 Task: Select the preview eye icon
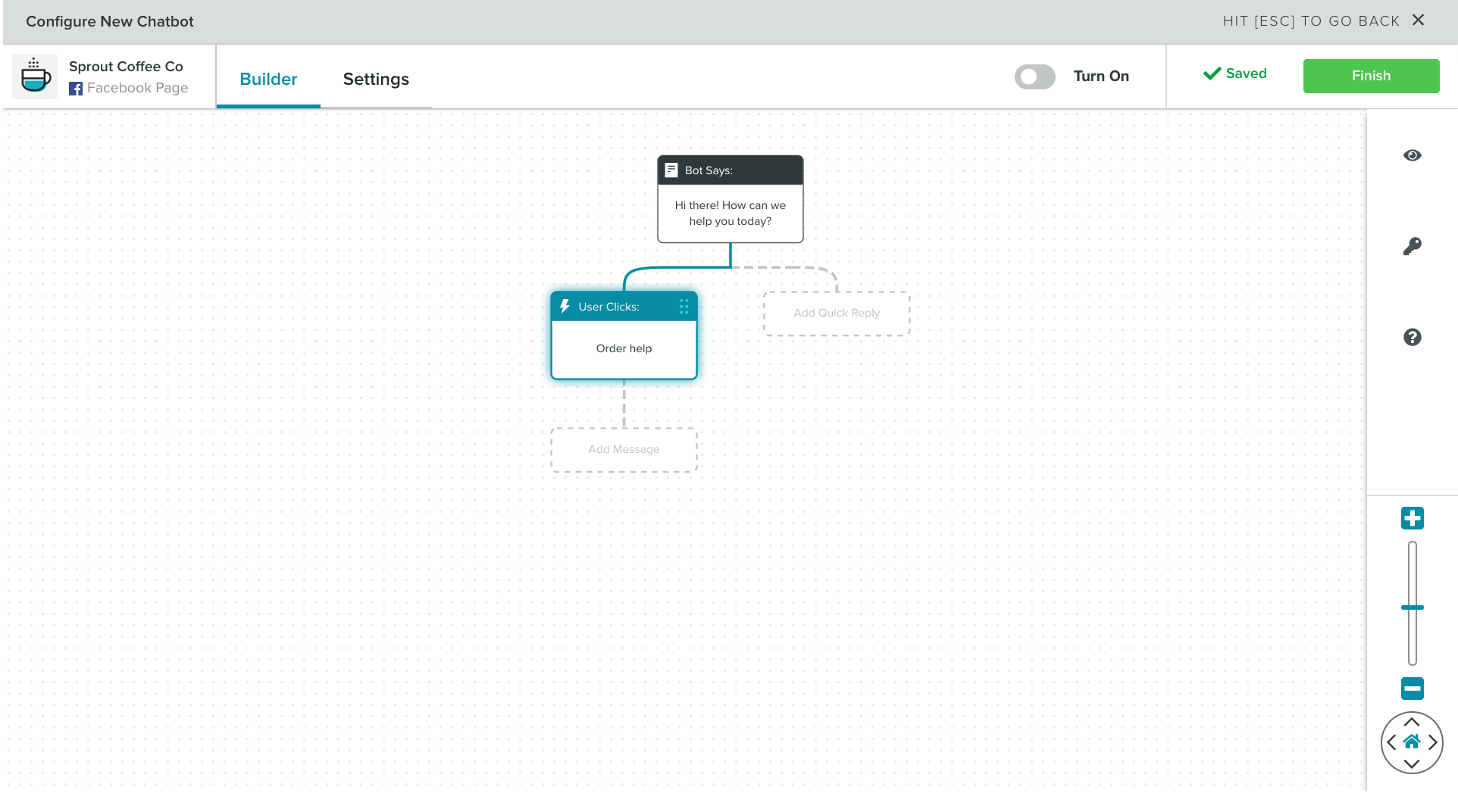pyautogui.click(x=1412, y=155)
